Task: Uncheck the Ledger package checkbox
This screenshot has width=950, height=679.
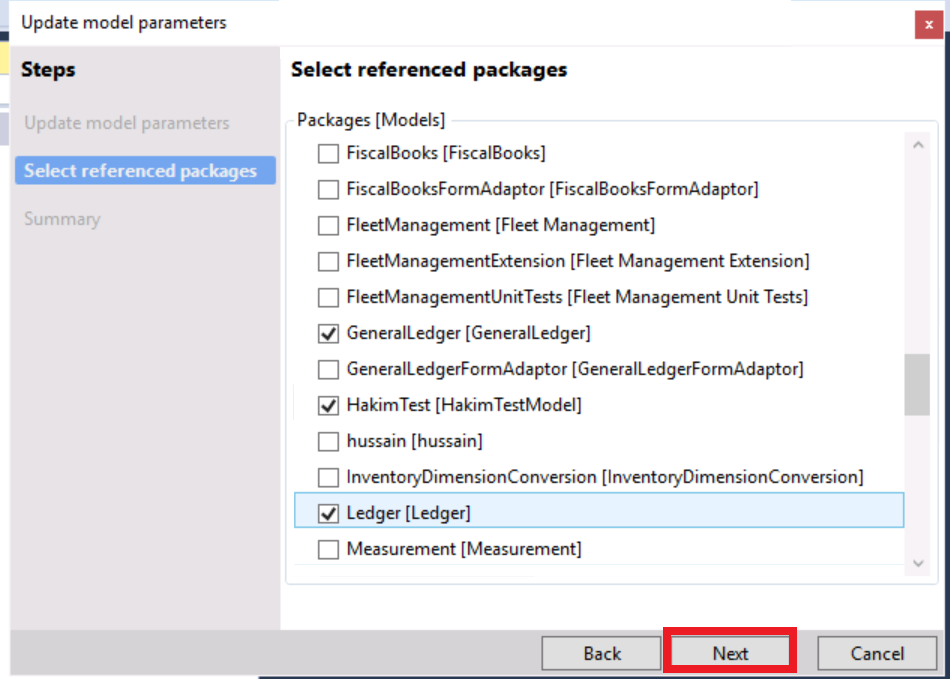Action: (328, 513)
